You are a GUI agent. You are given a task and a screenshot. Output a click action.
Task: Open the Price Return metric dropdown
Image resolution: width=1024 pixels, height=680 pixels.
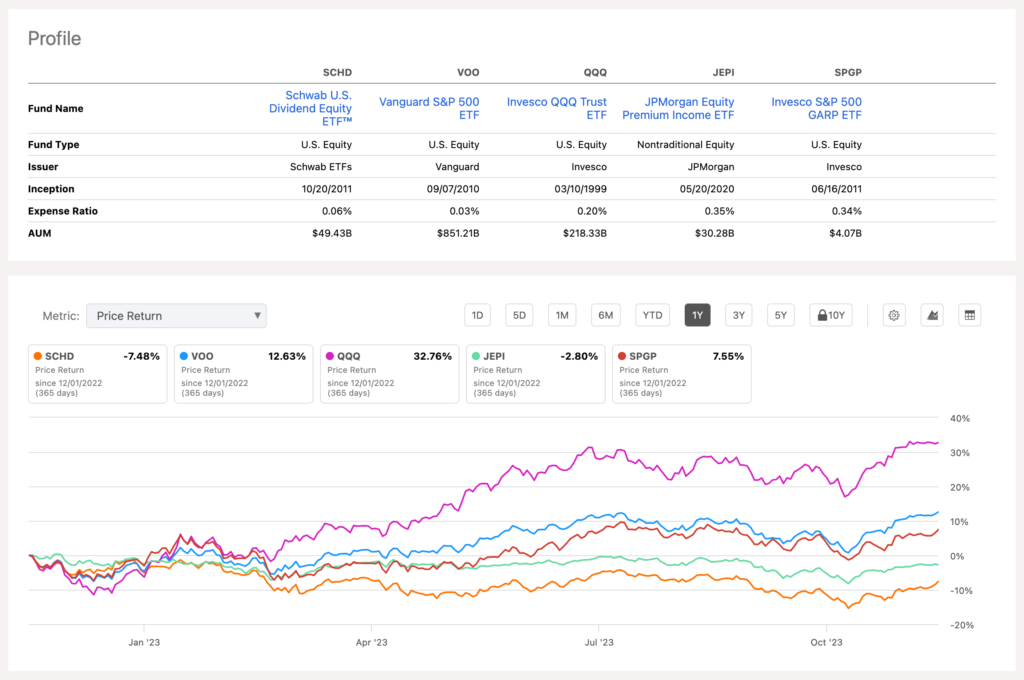[x=176, y=316]
